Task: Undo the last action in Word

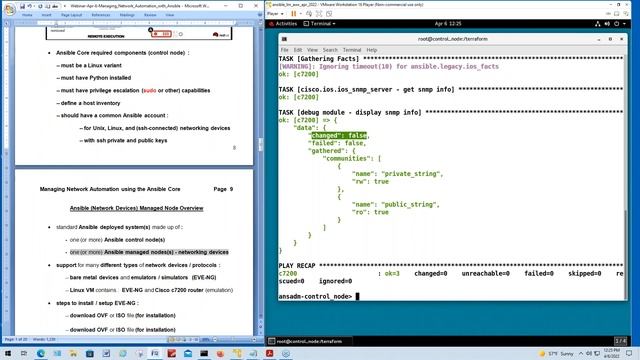Action: coord(30,6)
